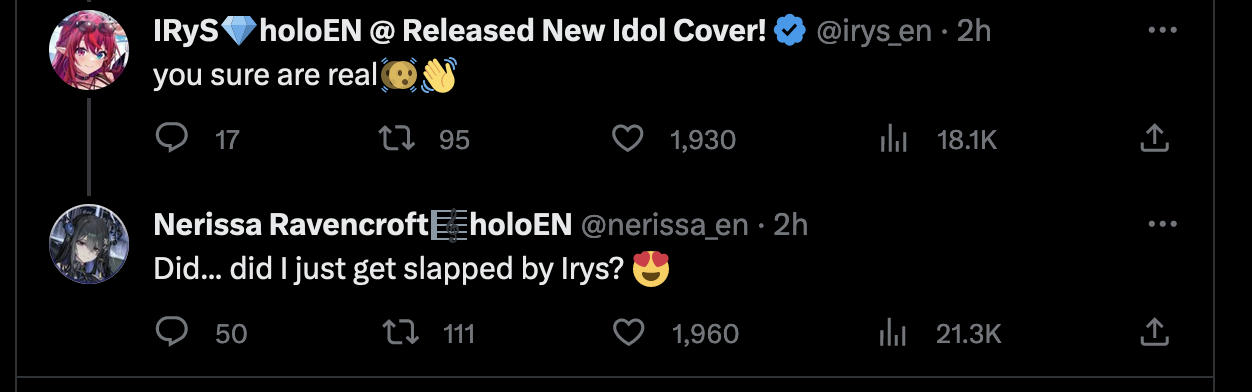
Task: Open the 2h timestamp on Nerissa's tweet
Action: click(790, 226)
